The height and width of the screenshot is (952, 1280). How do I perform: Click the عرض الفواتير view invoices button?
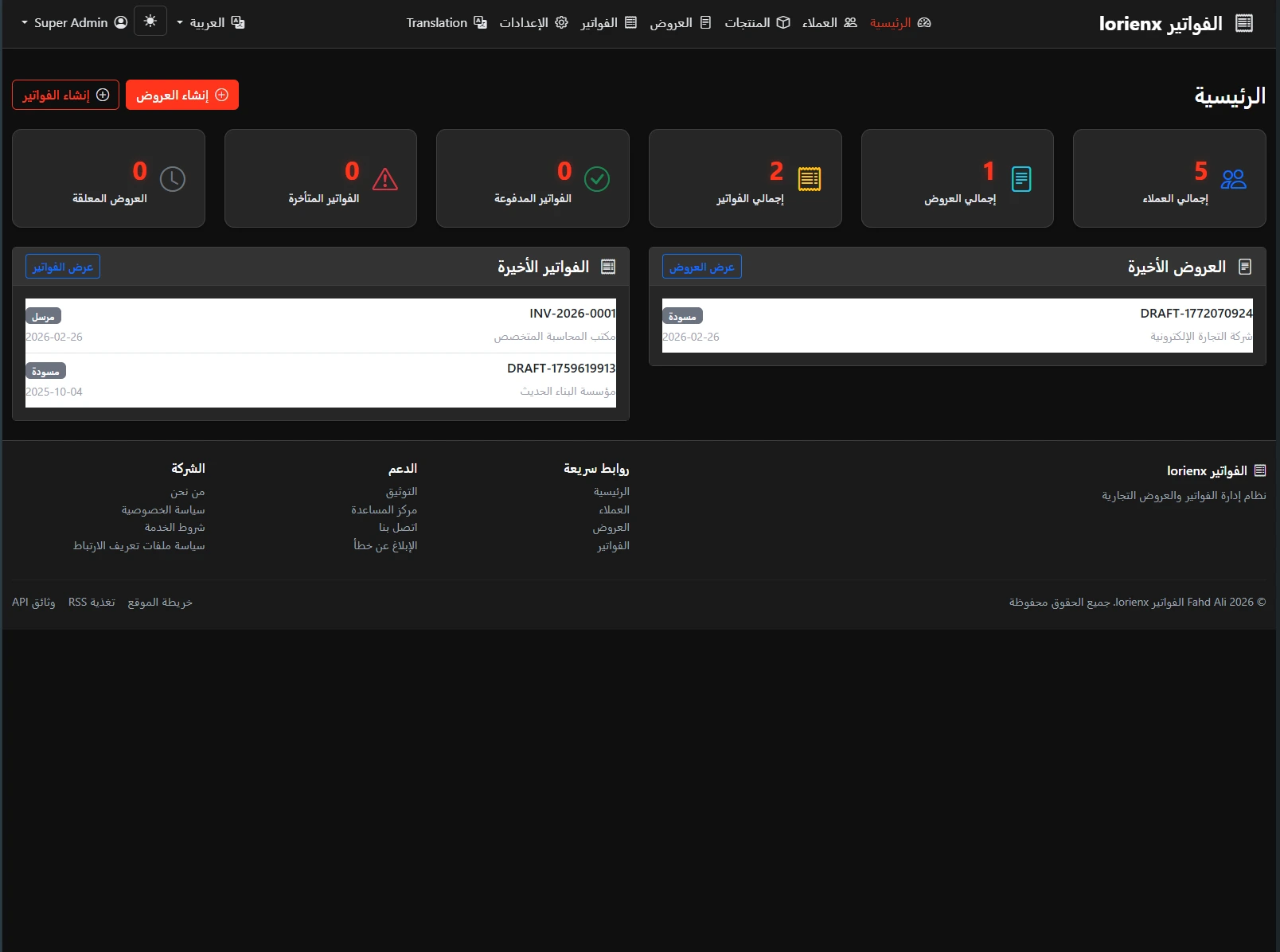pos(63,267)
